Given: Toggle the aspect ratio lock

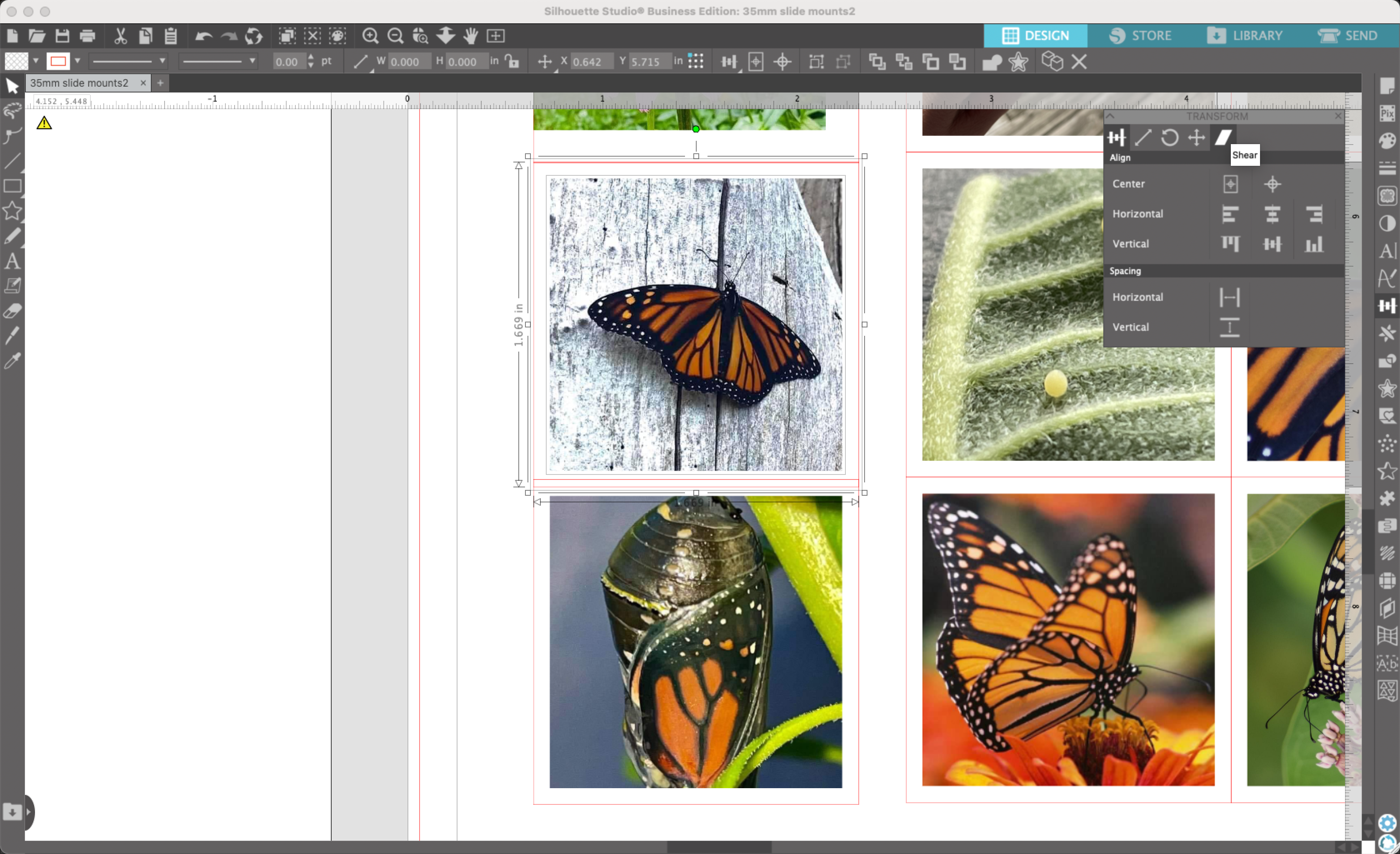Looking at the screenshot, I should pyautogui.click(x=512, y=61).
